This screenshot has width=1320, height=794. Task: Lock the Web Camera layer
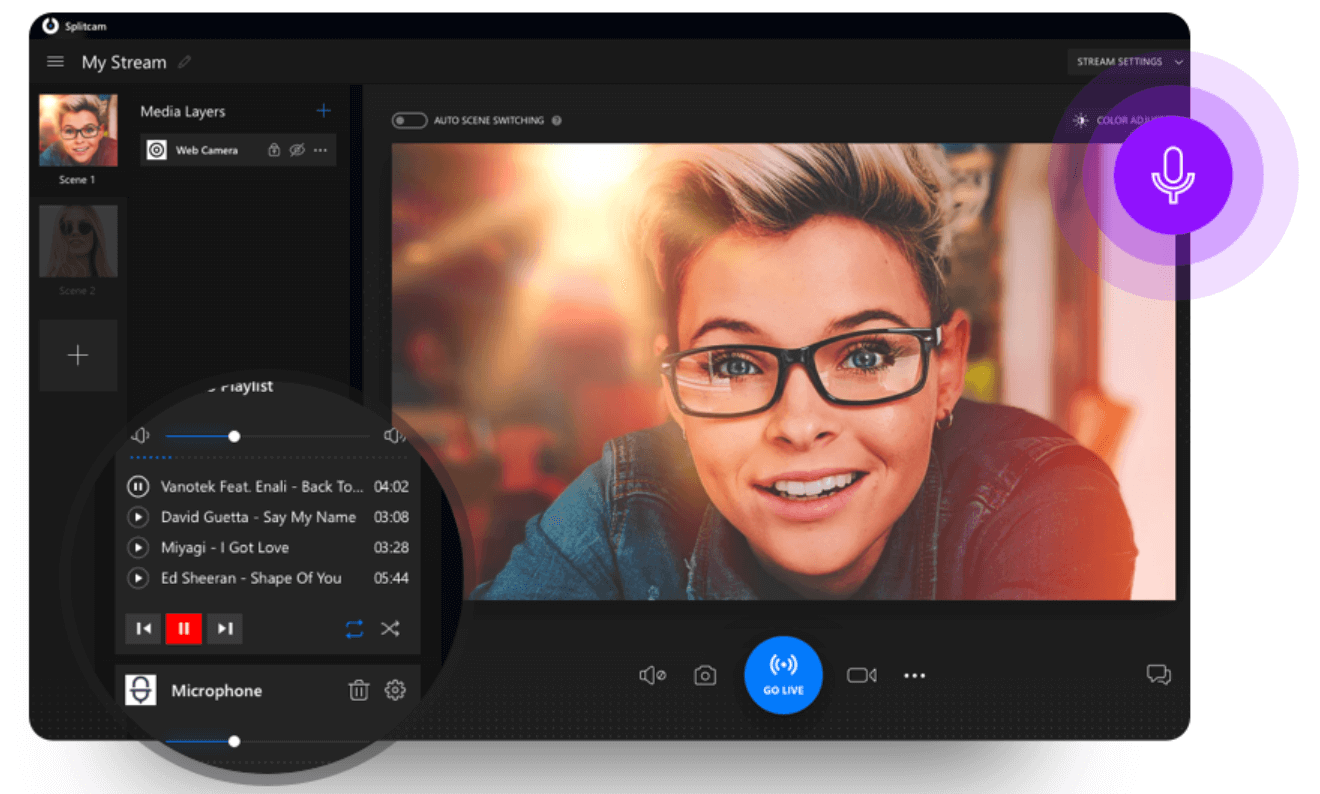[x=273, y=149]
